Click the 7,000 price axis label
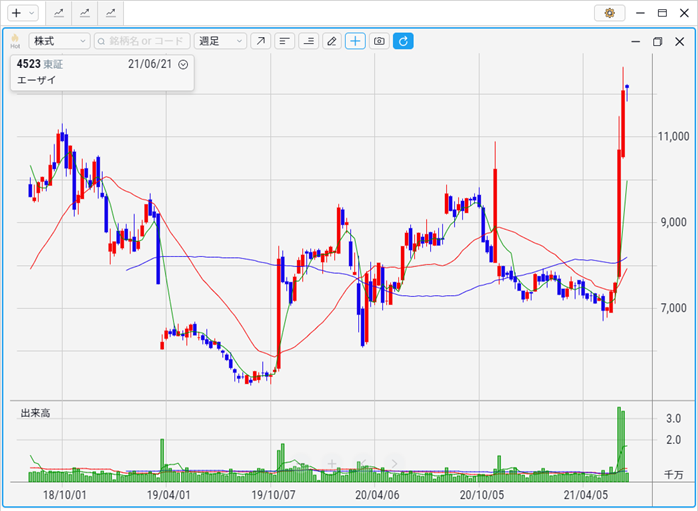 [x=674, y=308]
